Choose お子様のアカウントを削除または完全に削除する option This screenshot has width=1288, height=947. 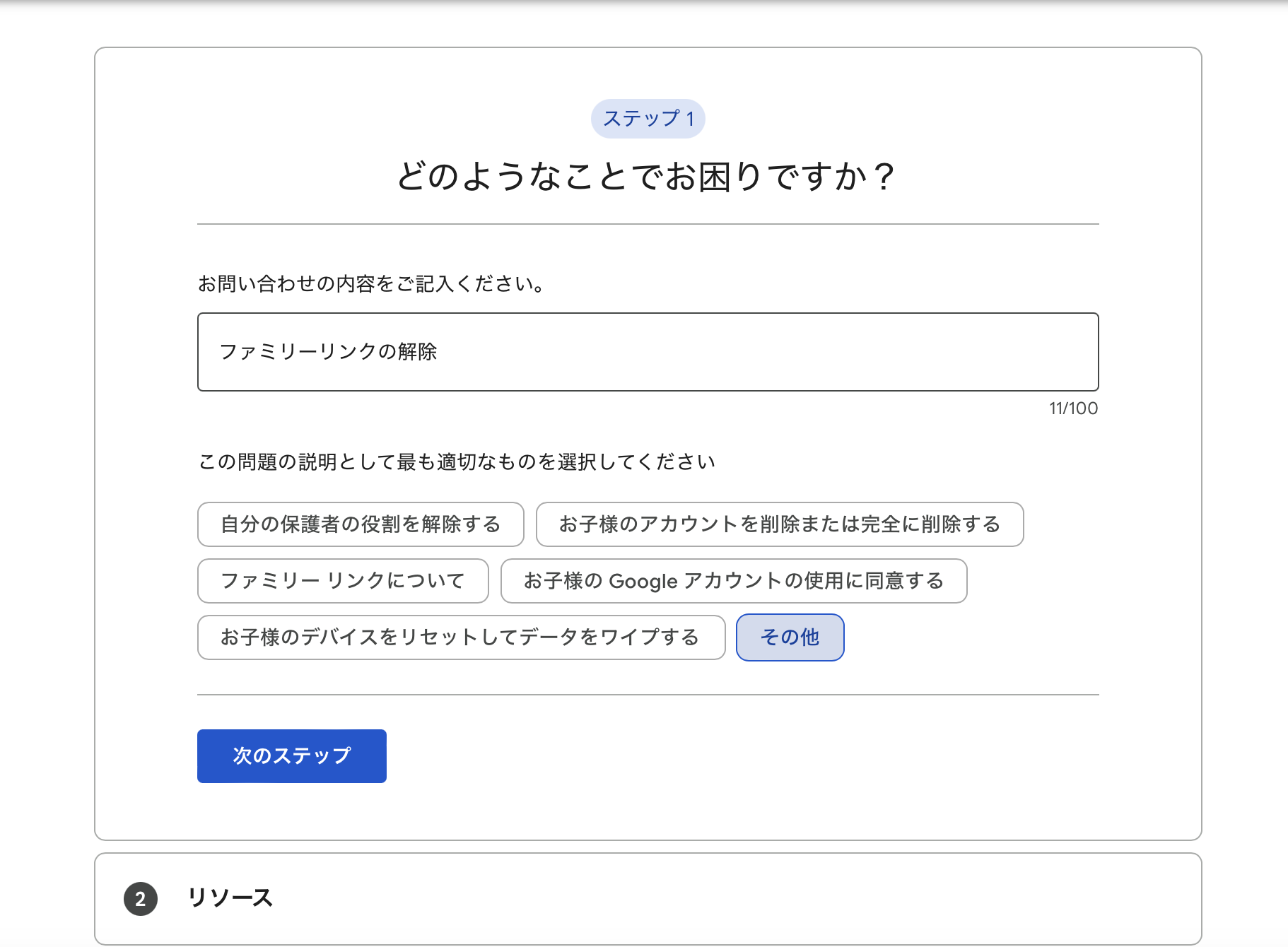(x=779, y=524)
